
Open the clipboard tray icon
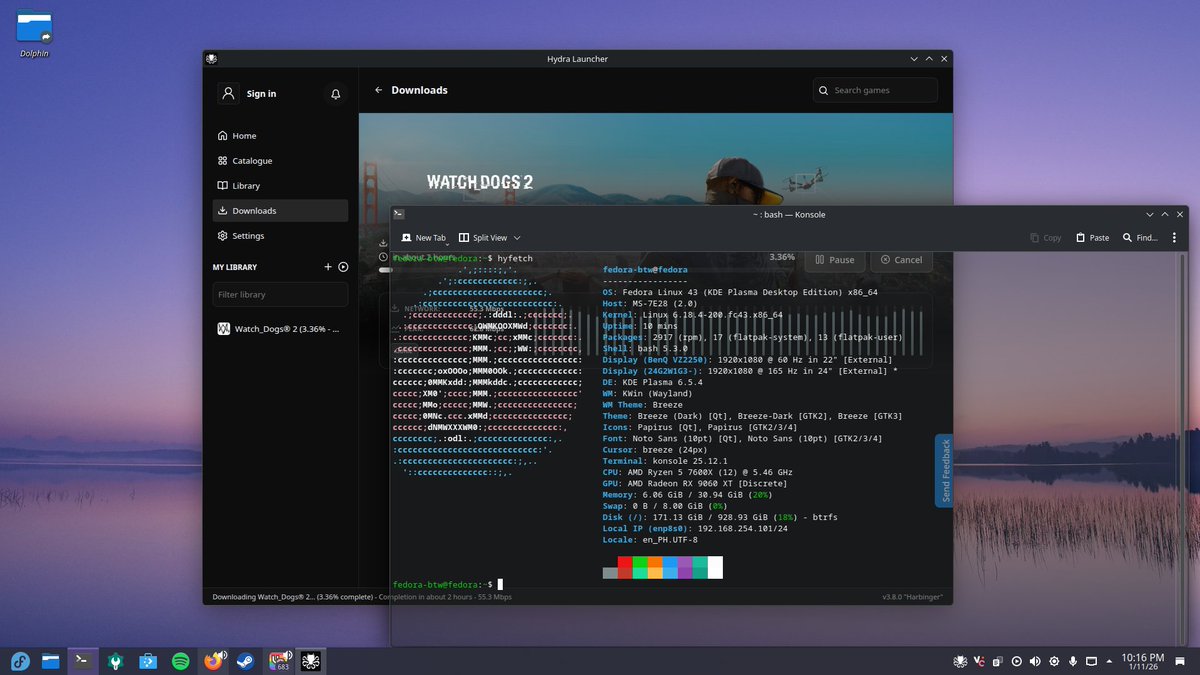coord(998,661)
